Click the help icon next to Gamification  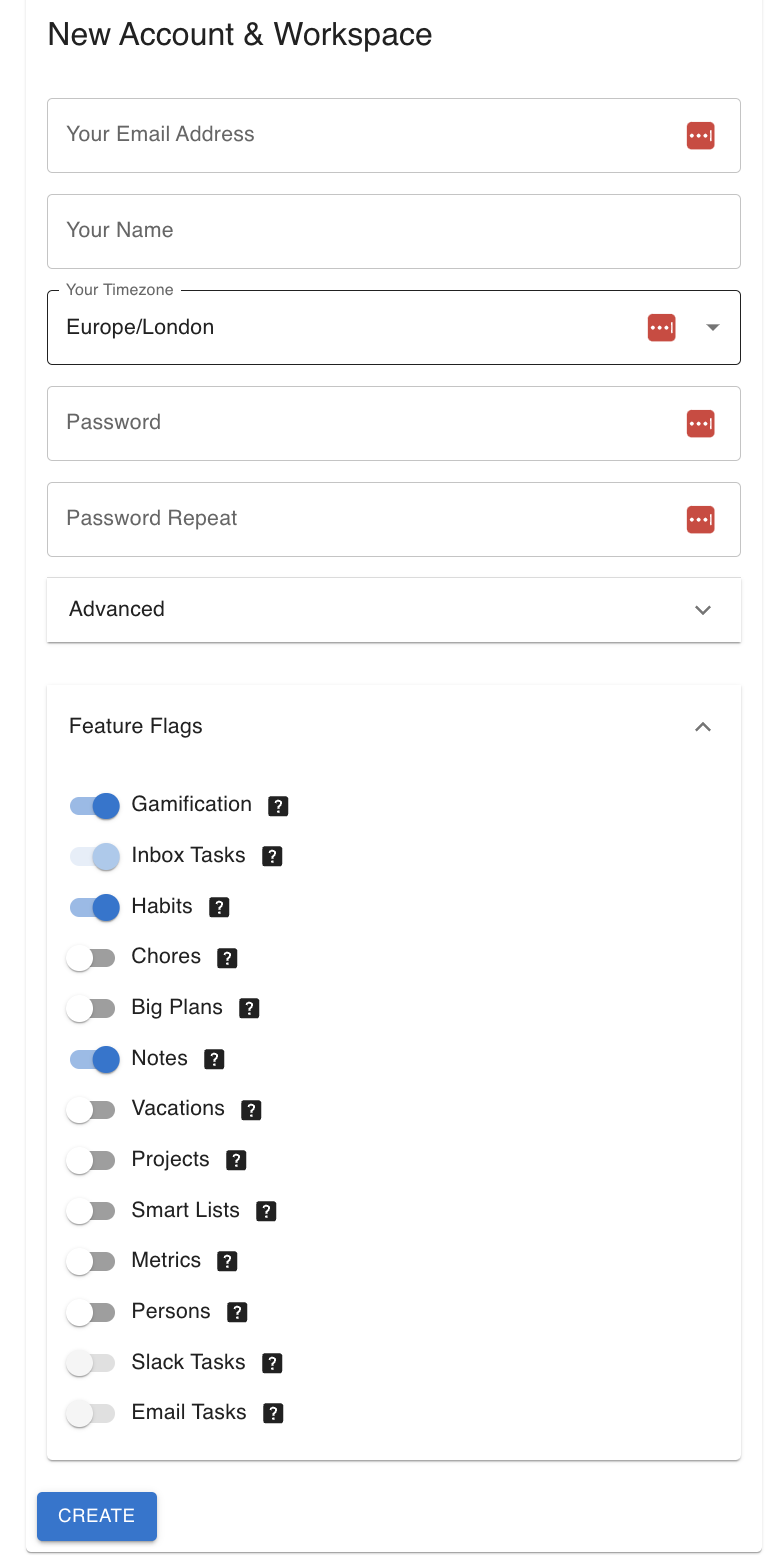click(x=278, y=805)
